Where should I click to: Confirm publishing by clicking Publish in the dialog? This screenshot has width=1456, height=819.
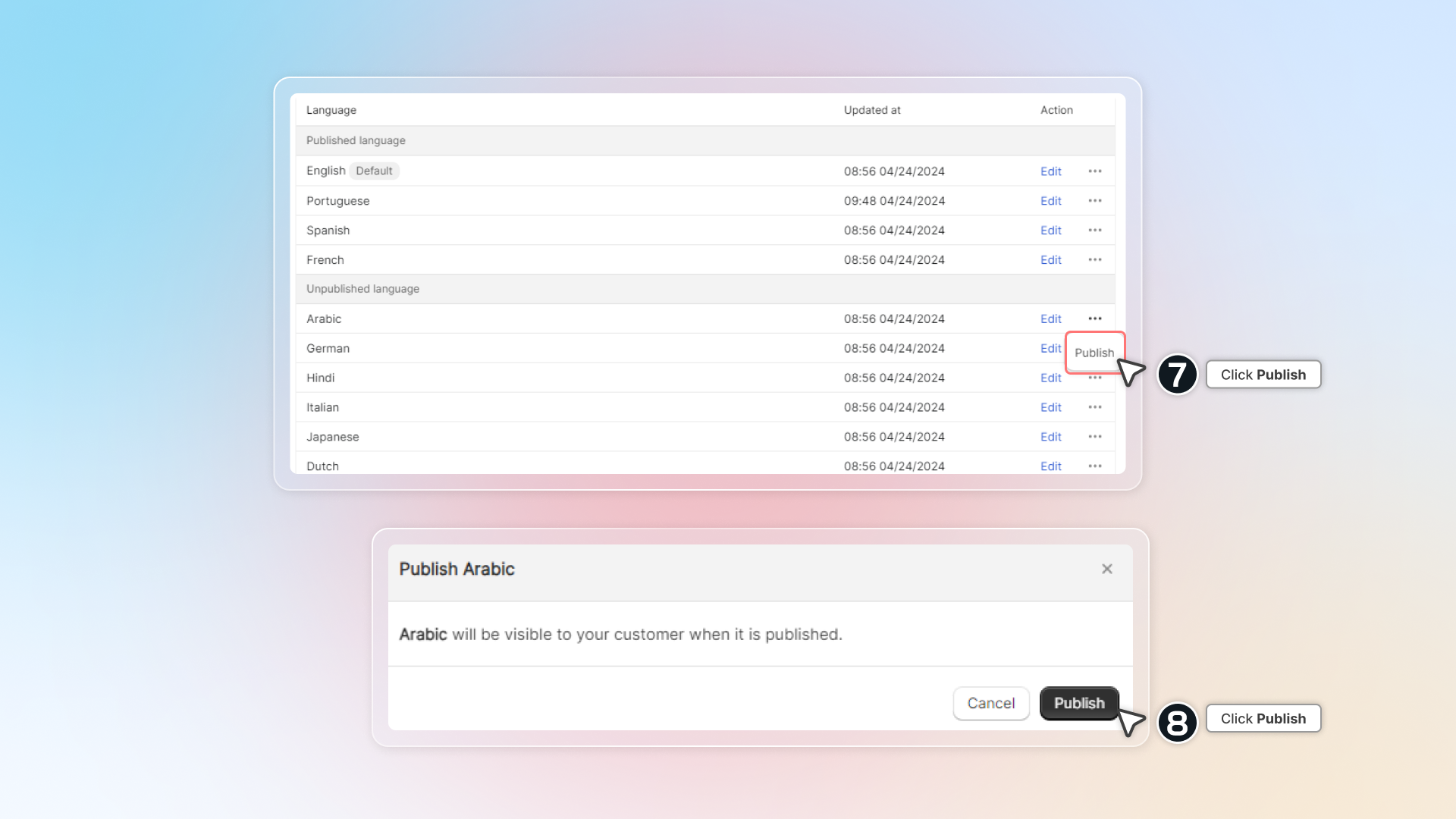[x=1079, y=703]
